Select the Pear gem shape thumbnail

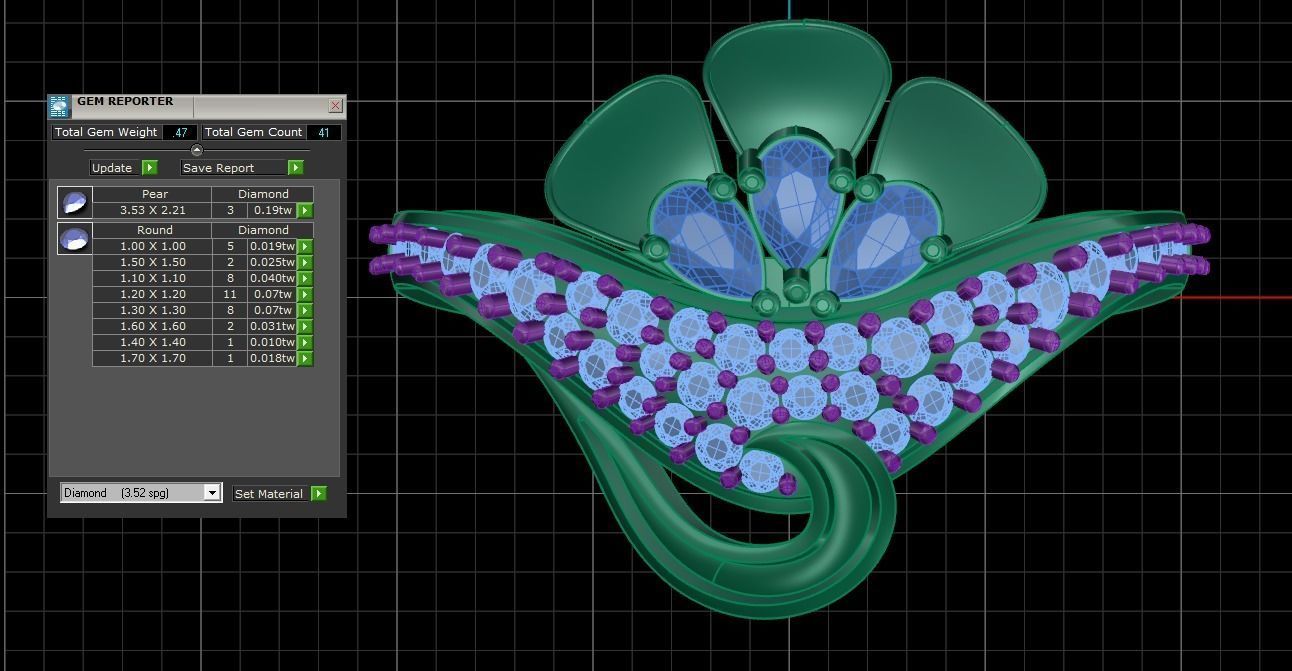click(74, 202)
